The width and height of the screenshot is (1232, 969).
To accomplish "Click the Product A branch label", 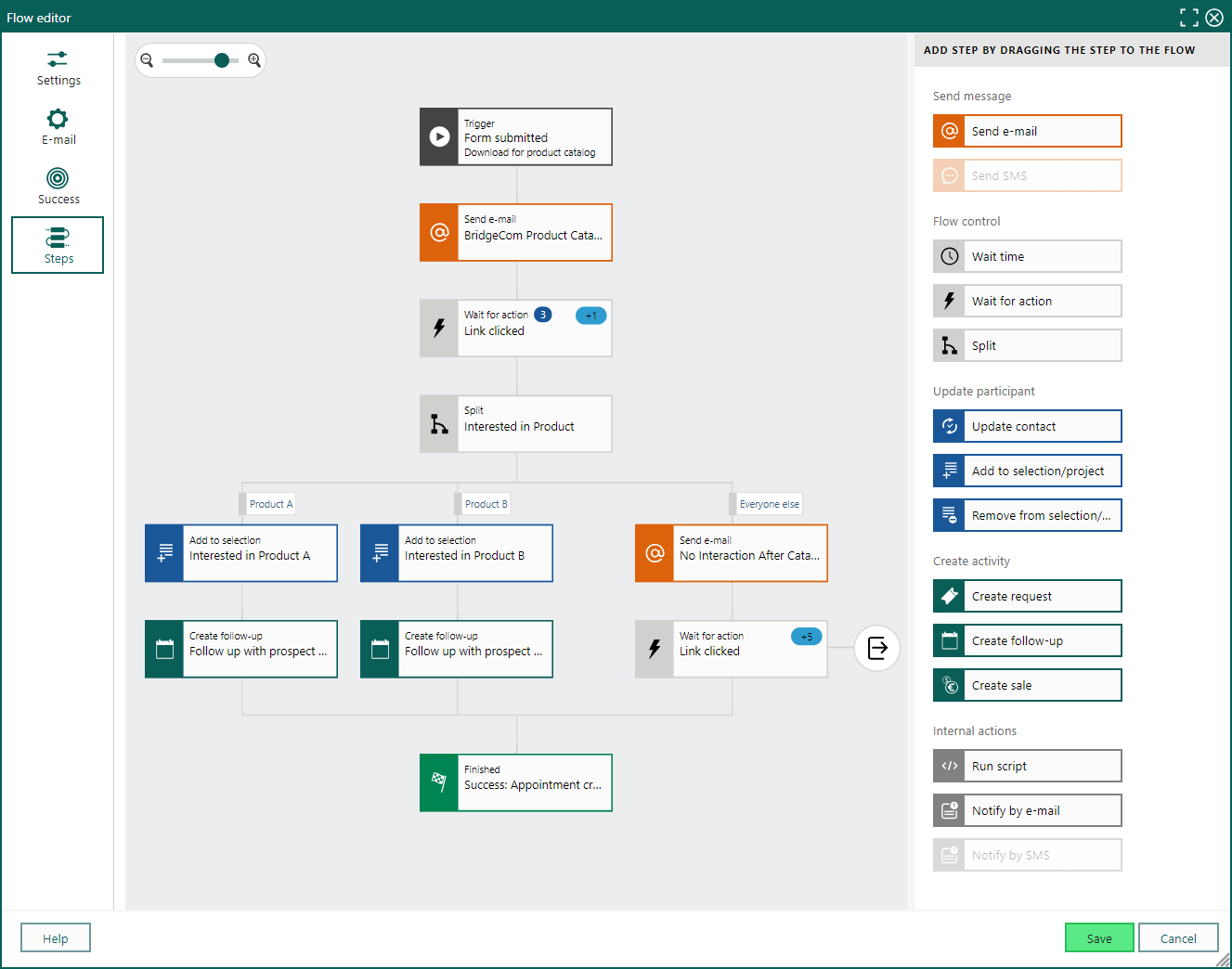I will pos(271,504).
